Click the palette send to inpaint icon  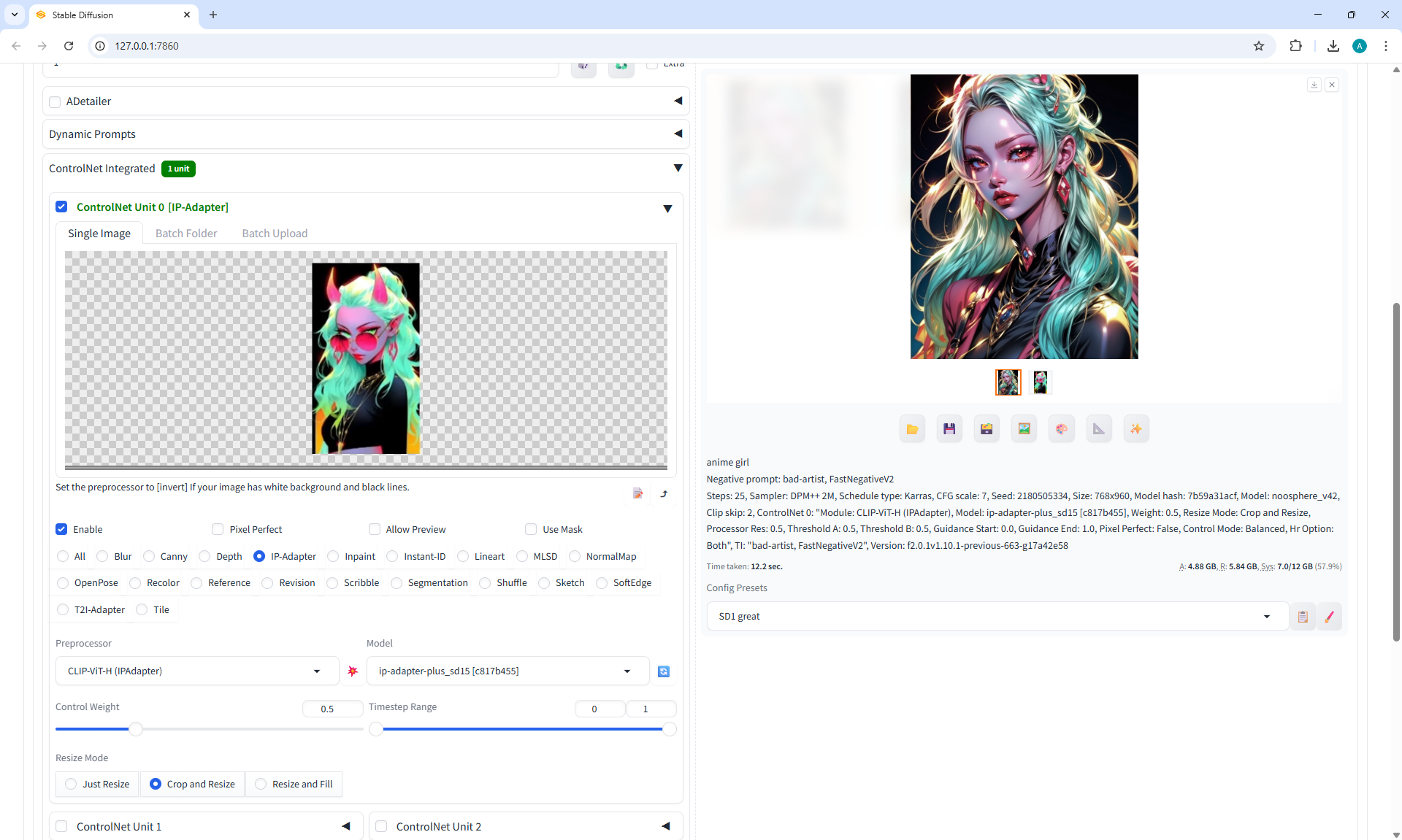1062,429
